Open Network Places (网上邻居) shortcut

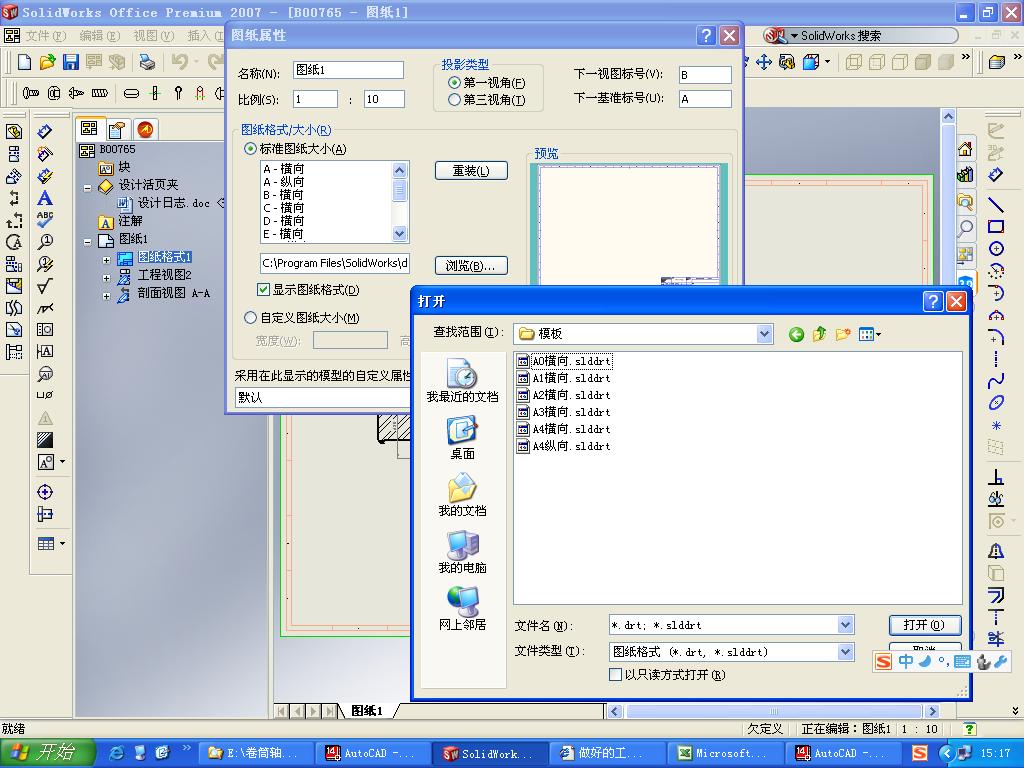pos(462,609)
